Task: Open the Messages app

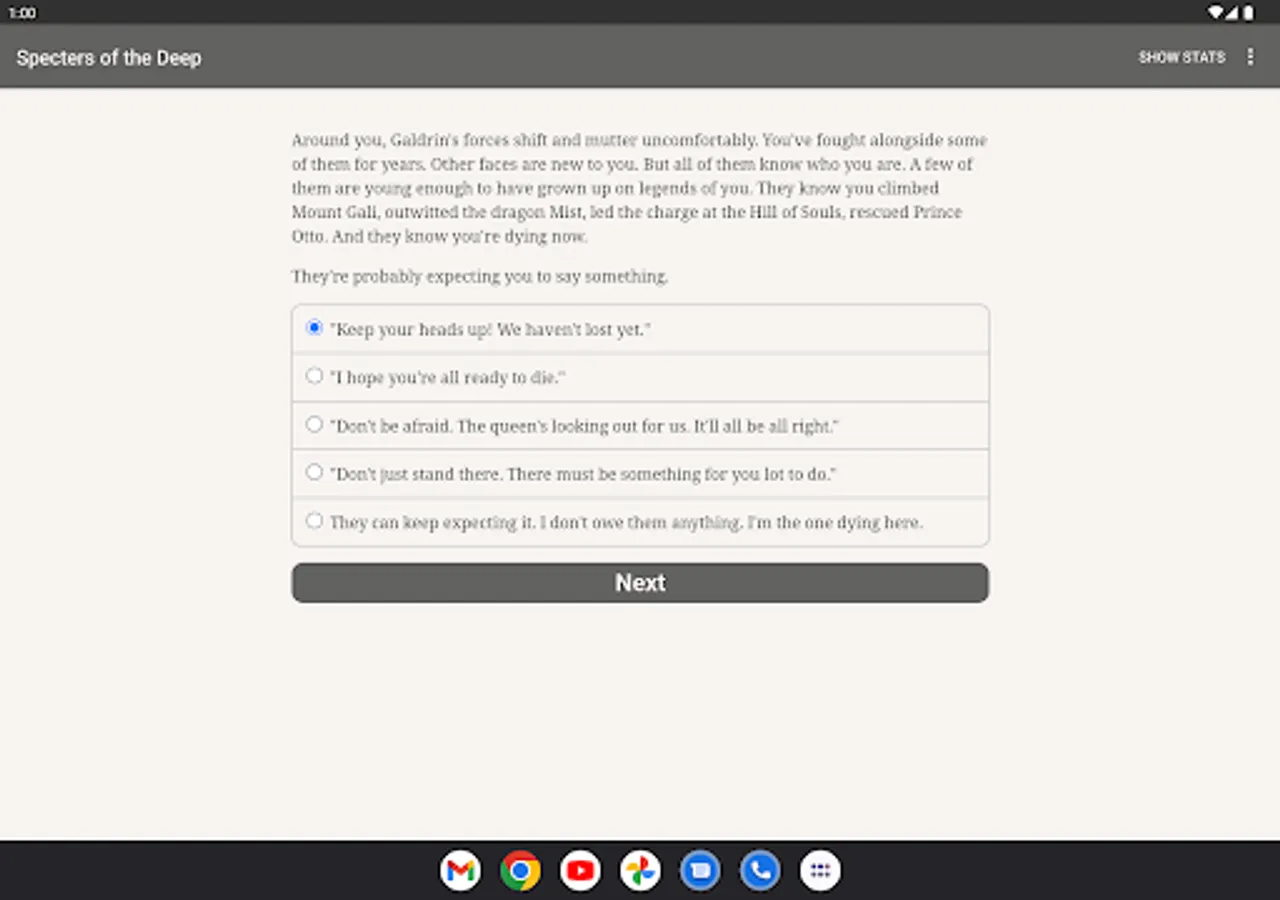Action: click(700, 870)
